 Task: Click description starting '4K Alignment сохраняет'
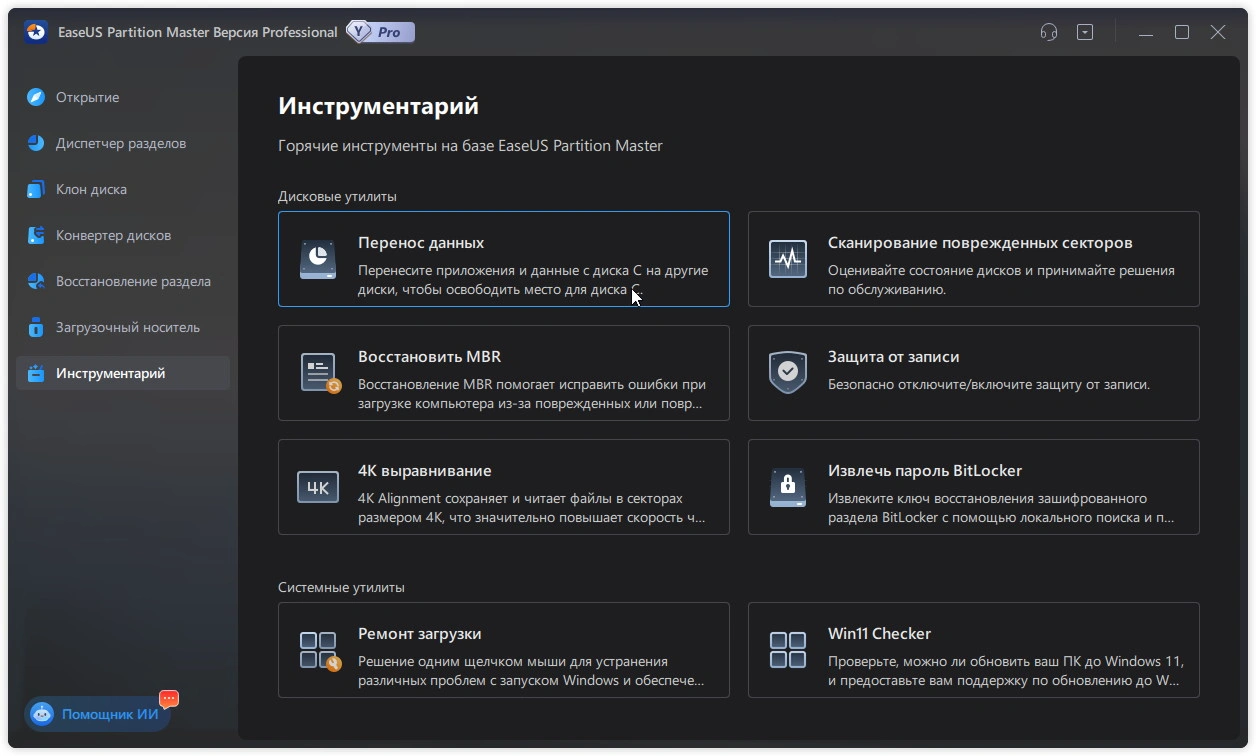point(533,508)
